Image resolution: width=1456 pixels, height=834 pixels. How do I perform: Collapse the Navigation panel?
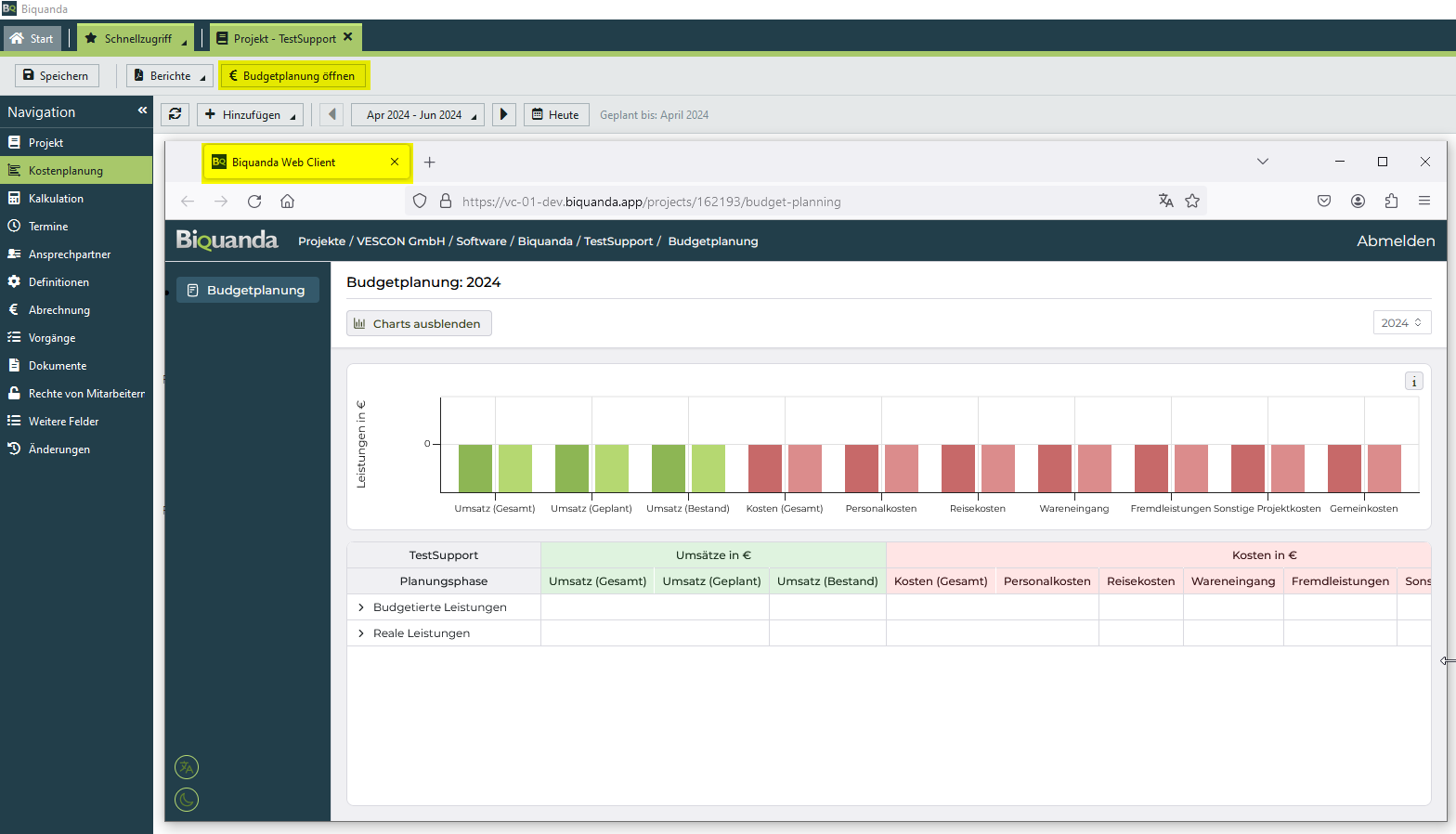[142, 110]
